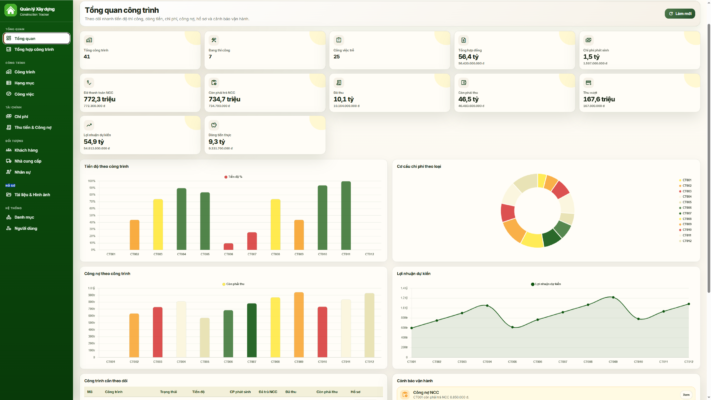The image size is (711, 400).
Task: Open the Tổng quan sidebar page
Action: 36,39
